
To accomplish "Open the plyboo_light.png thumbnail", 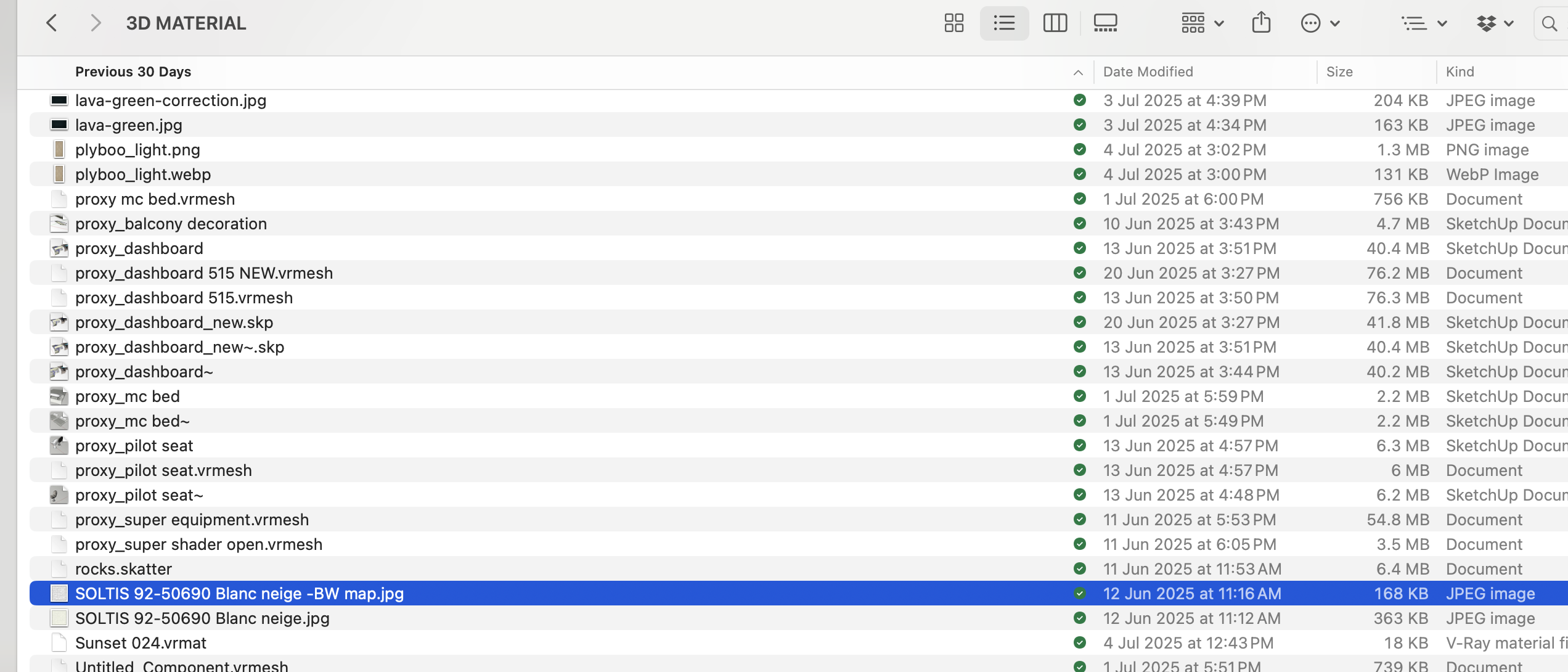I will point(59,149).
